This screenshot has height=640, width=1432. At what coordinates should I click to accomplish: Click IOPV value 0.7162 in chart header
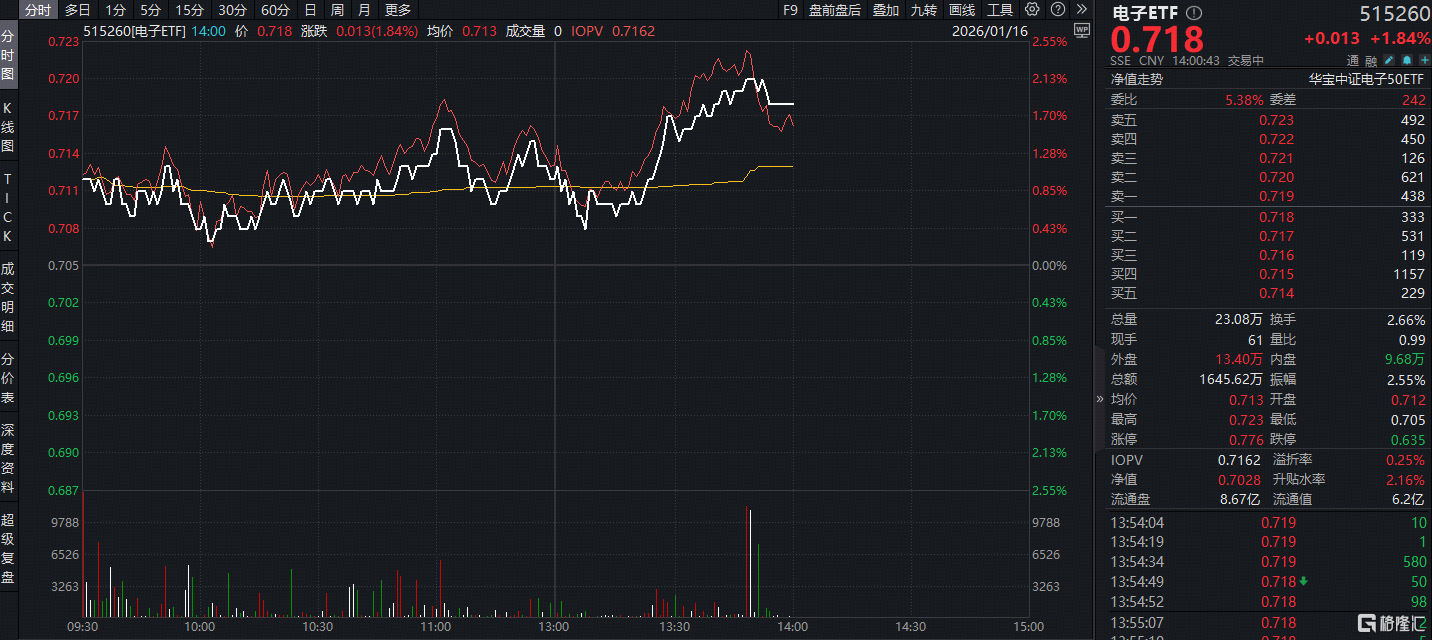coord(634,31)
